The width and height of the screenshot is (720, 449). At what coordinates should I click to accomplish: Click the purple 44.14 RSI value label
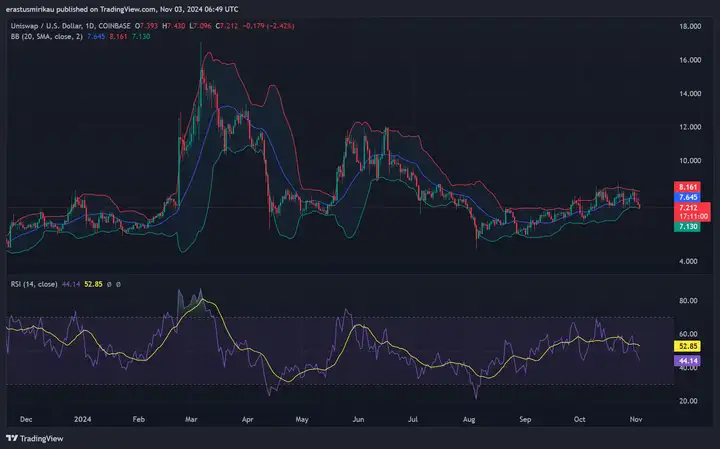pos(687,361)
